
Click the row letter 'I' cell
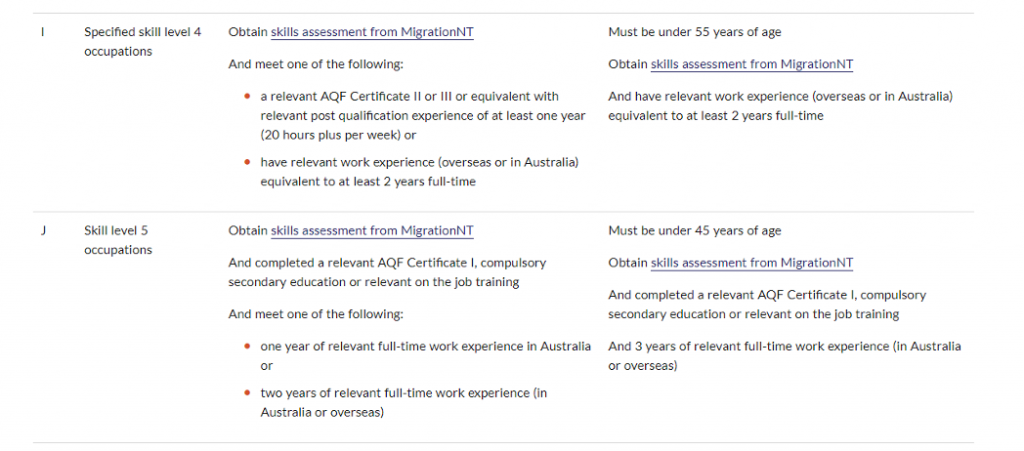coord(42,32)
